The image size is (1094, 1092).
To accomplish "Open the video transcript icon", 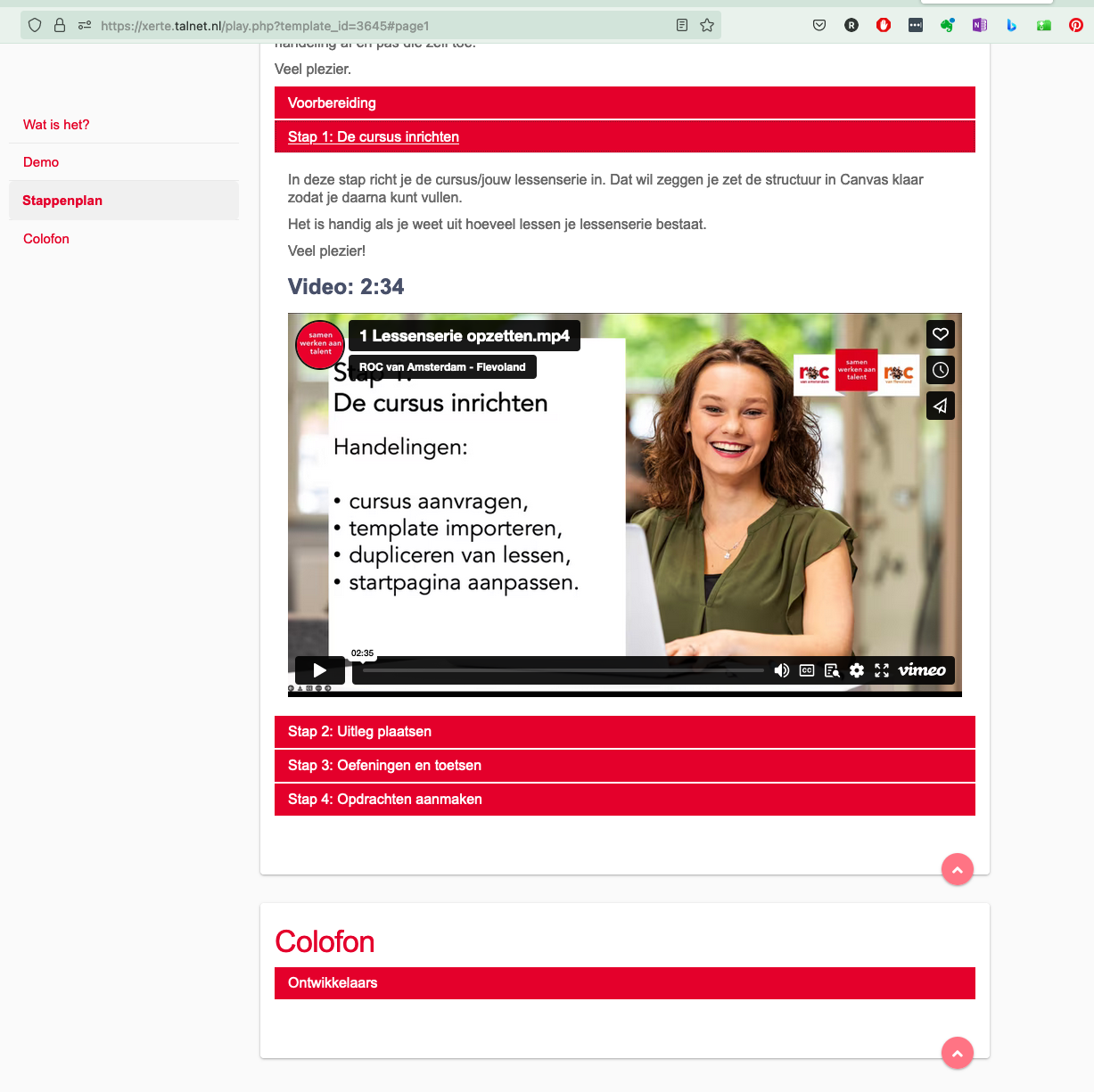I will [x=832, y=670].
